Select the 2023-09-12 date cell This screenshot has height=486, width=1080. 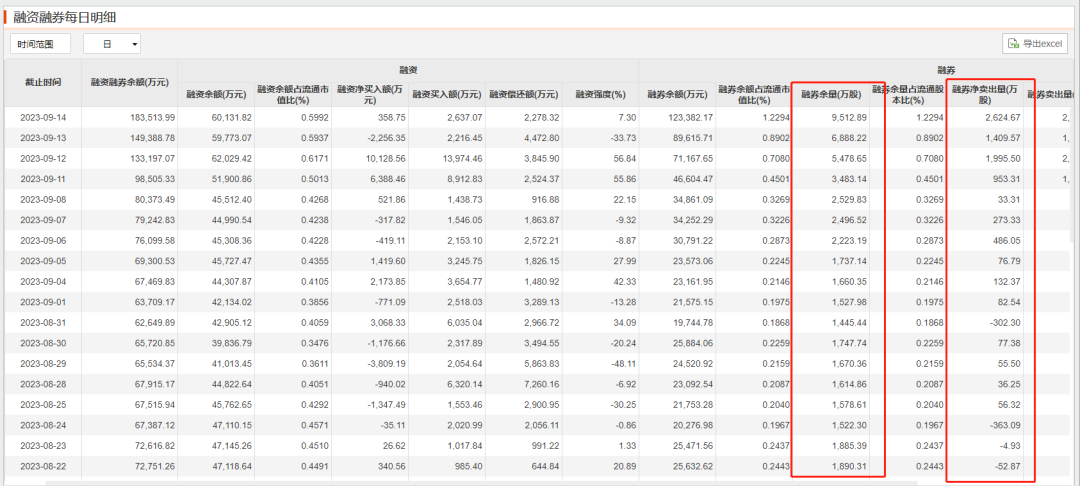pos(43,158)
